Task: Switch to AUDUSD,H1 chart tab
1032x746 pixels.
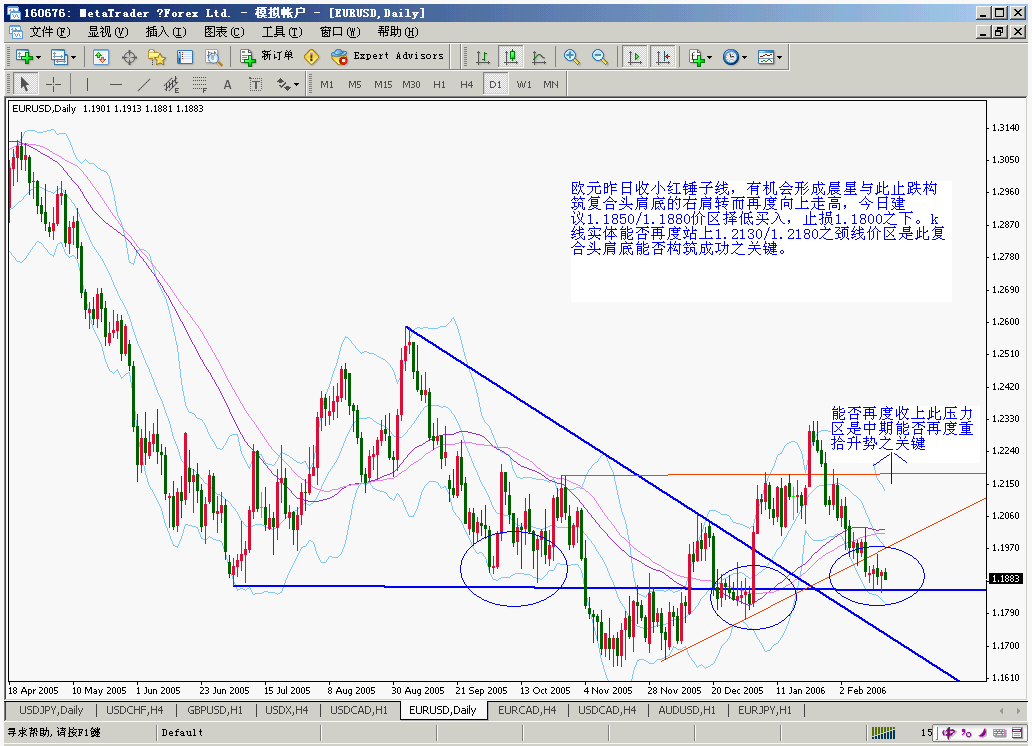Action: tap(687, 710)
